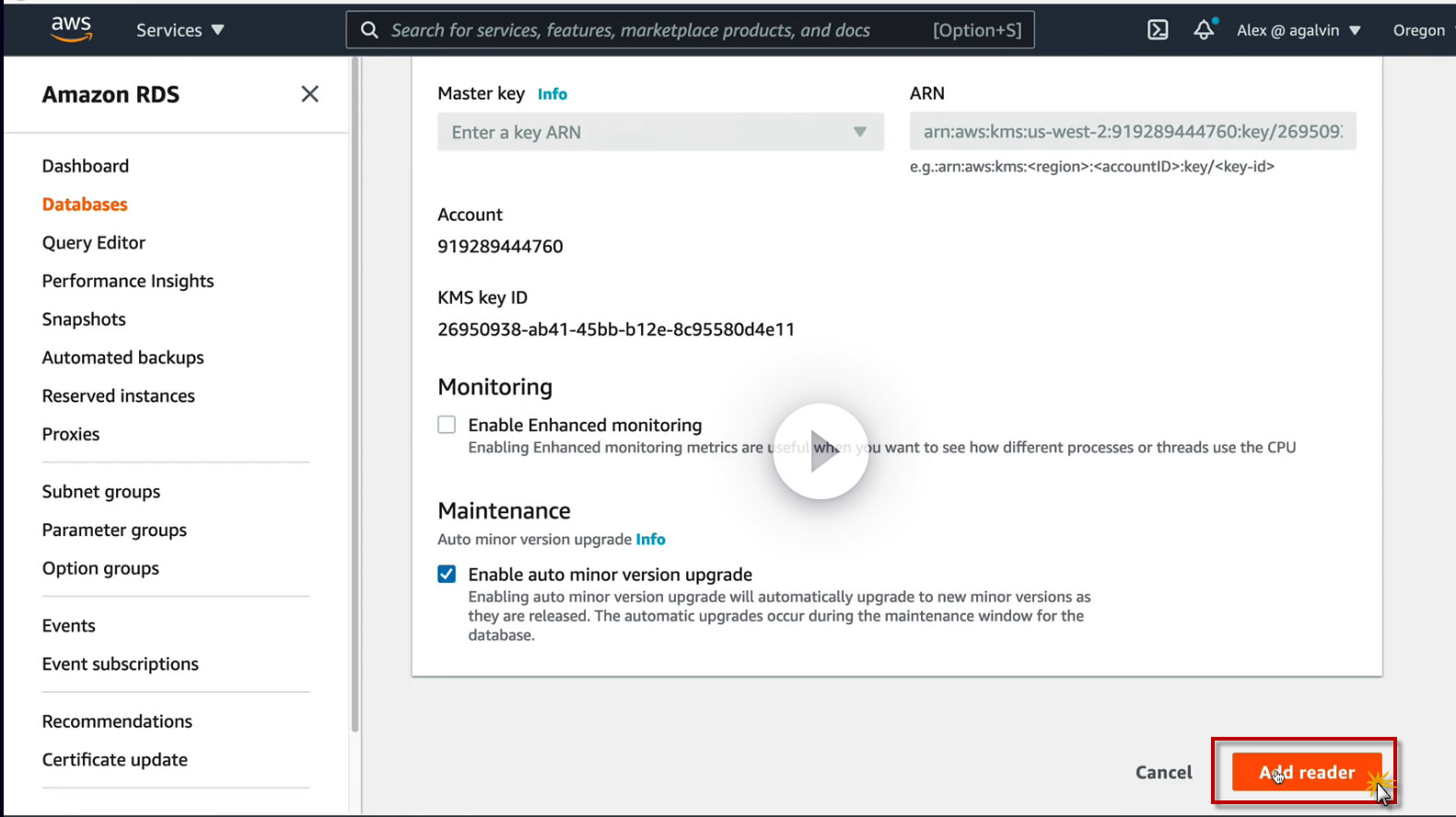Open Option groups
Image resolution: width=1456 pixels, height=817 pixels.
pos(100,568)
